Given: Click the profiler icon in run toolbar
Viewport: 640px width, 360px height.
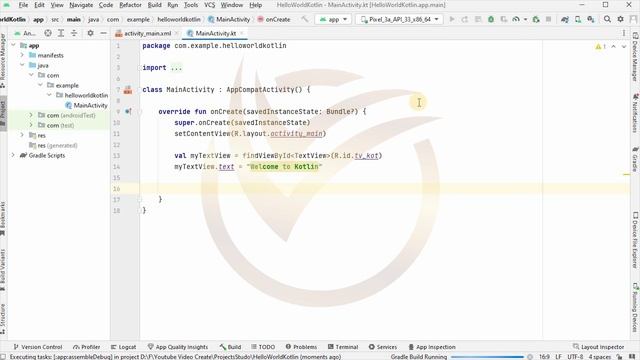Looking at the screenshot, I should pos(516,19).
